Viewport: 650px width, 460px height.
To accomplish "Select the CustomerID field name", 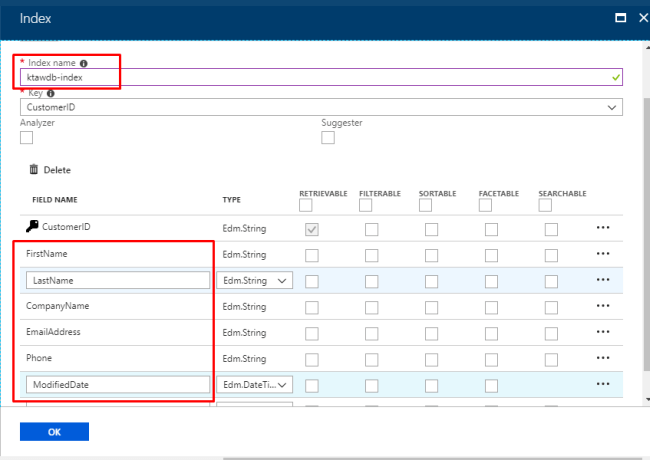I will click(66, 227).
